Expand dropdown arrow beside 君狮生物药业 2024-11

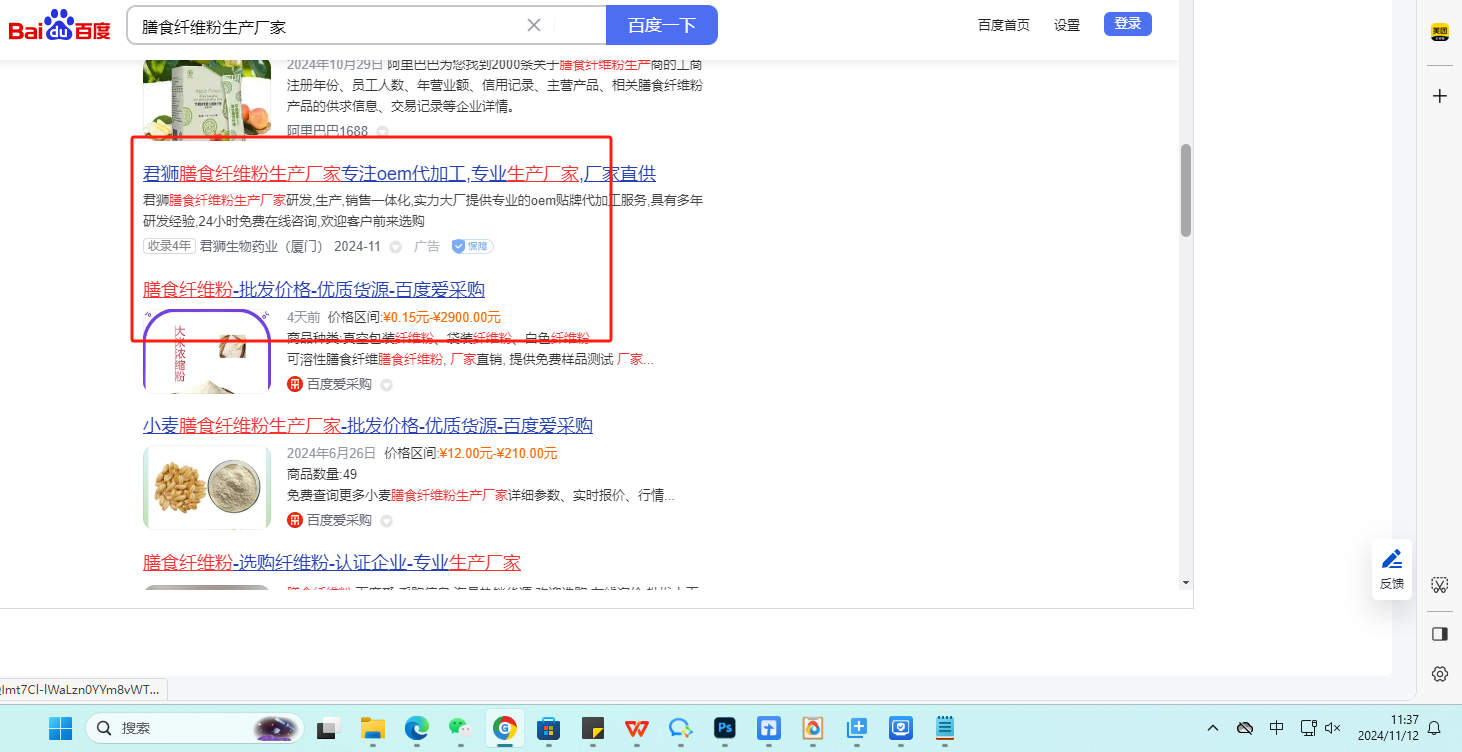396,247
